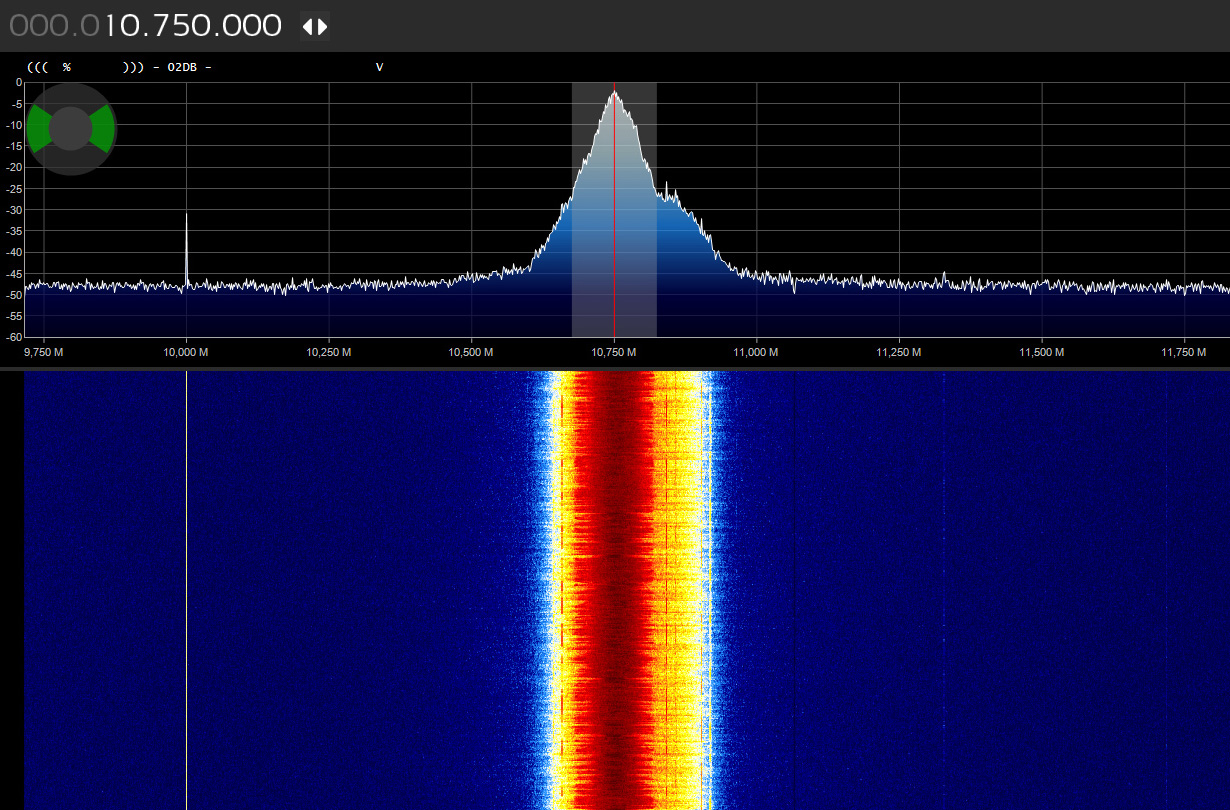Click the -30 dB scale label

(15, 210)
